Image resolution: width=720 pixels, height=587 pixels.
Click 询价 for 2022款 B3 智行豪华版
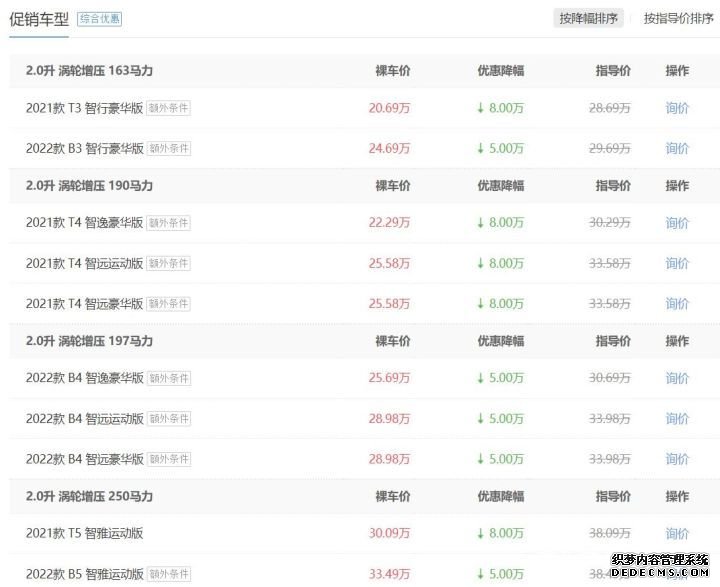click(x=677, y=148)
